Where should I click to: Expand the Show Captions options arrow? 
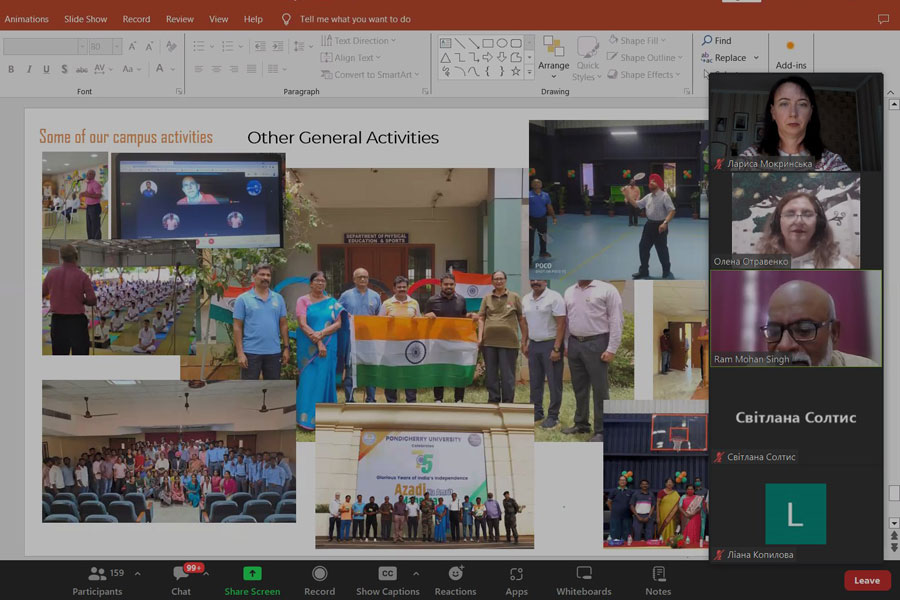[416, 574]
